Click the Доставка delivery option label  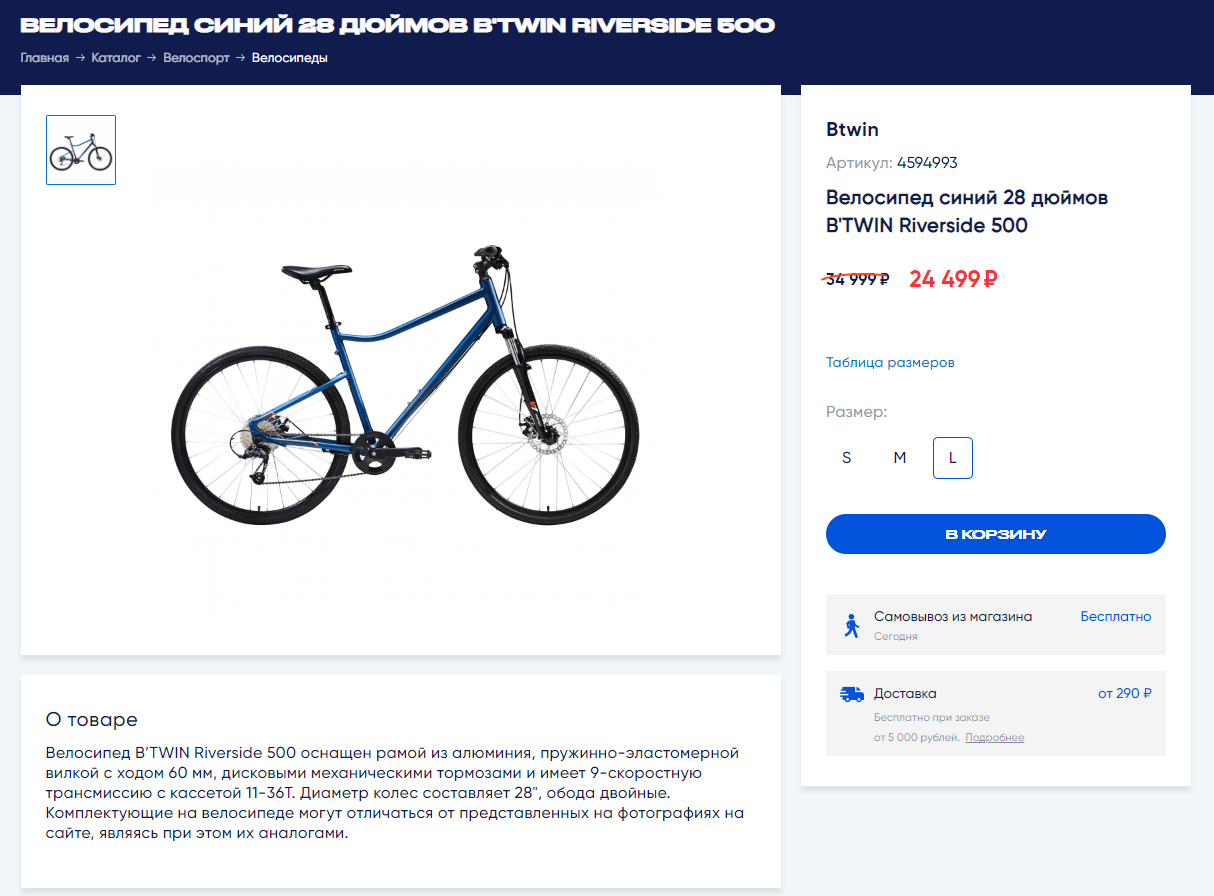905,693
